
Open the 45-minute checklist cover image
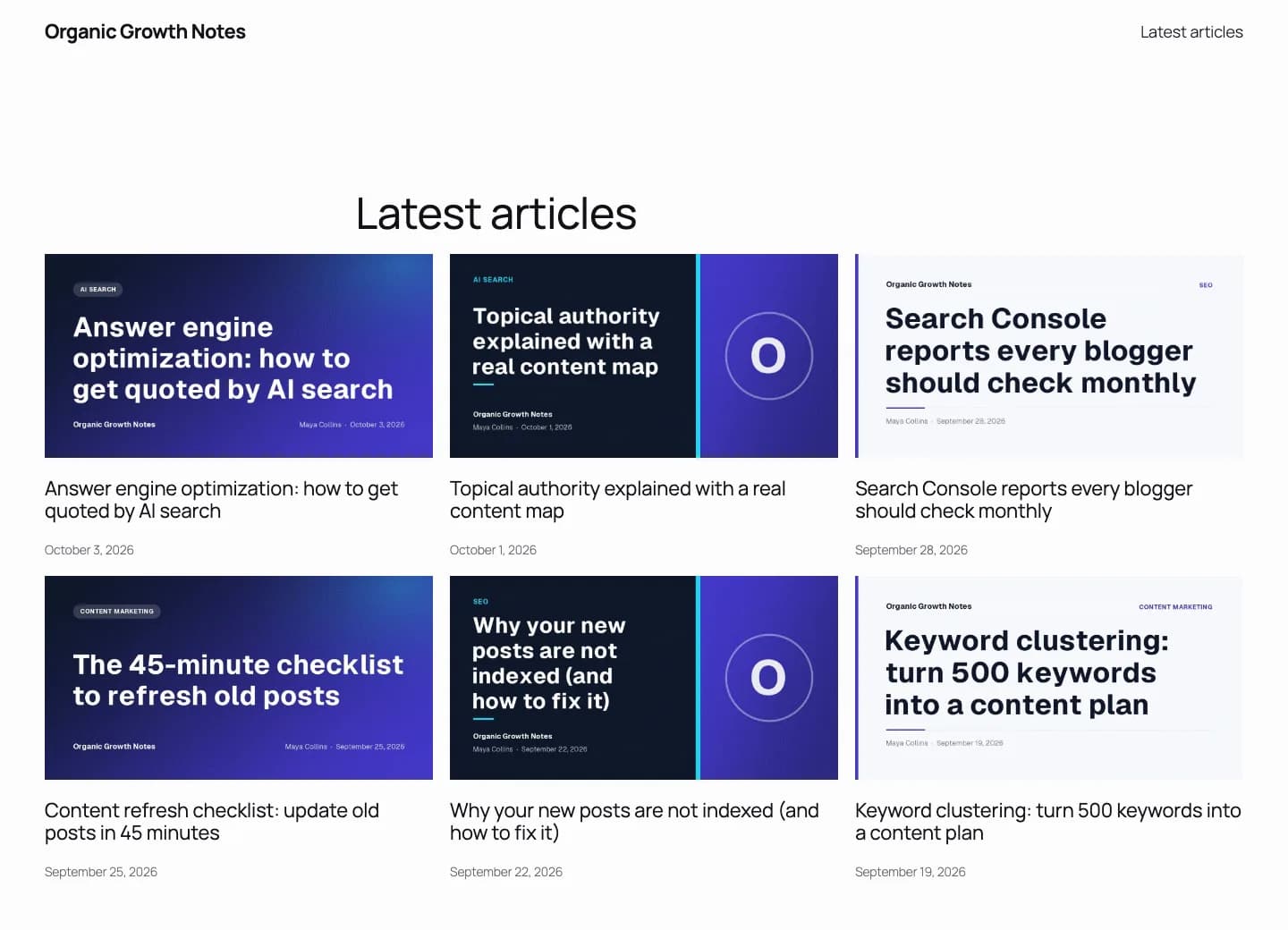tap(239, 678)
